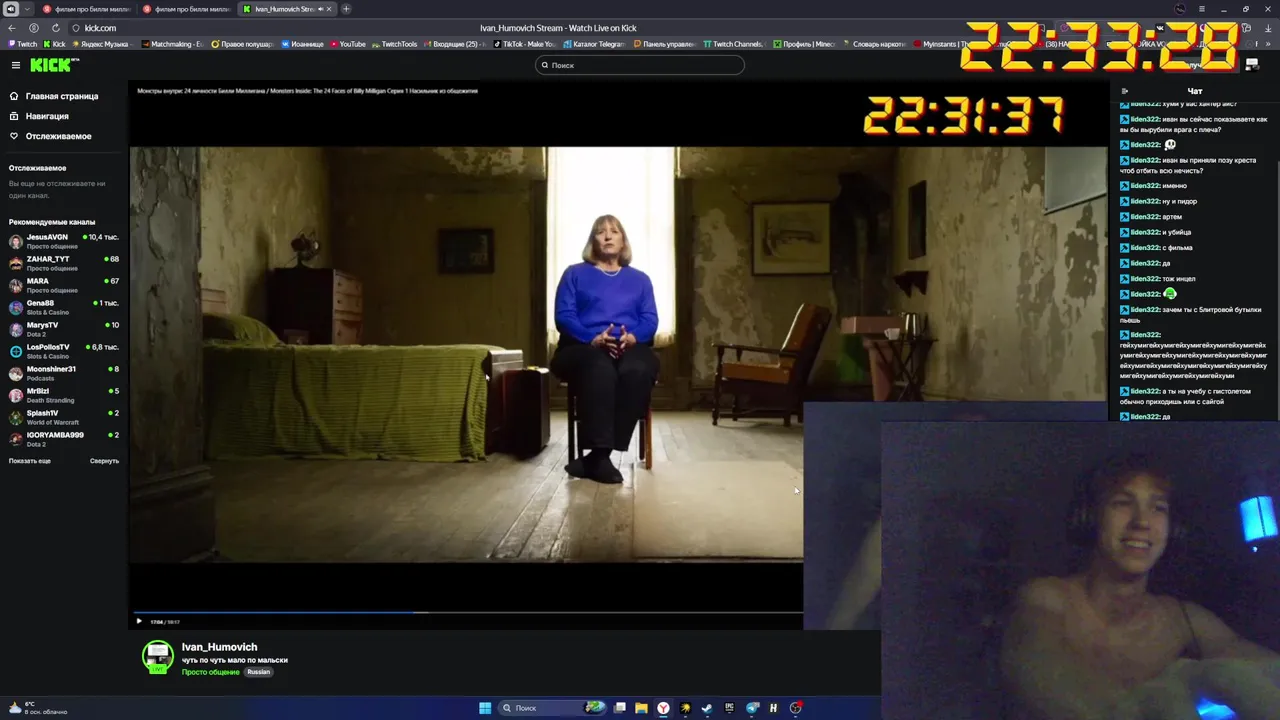
Task: Open the Twitch Channels bookmark
Action: [733, 44]
